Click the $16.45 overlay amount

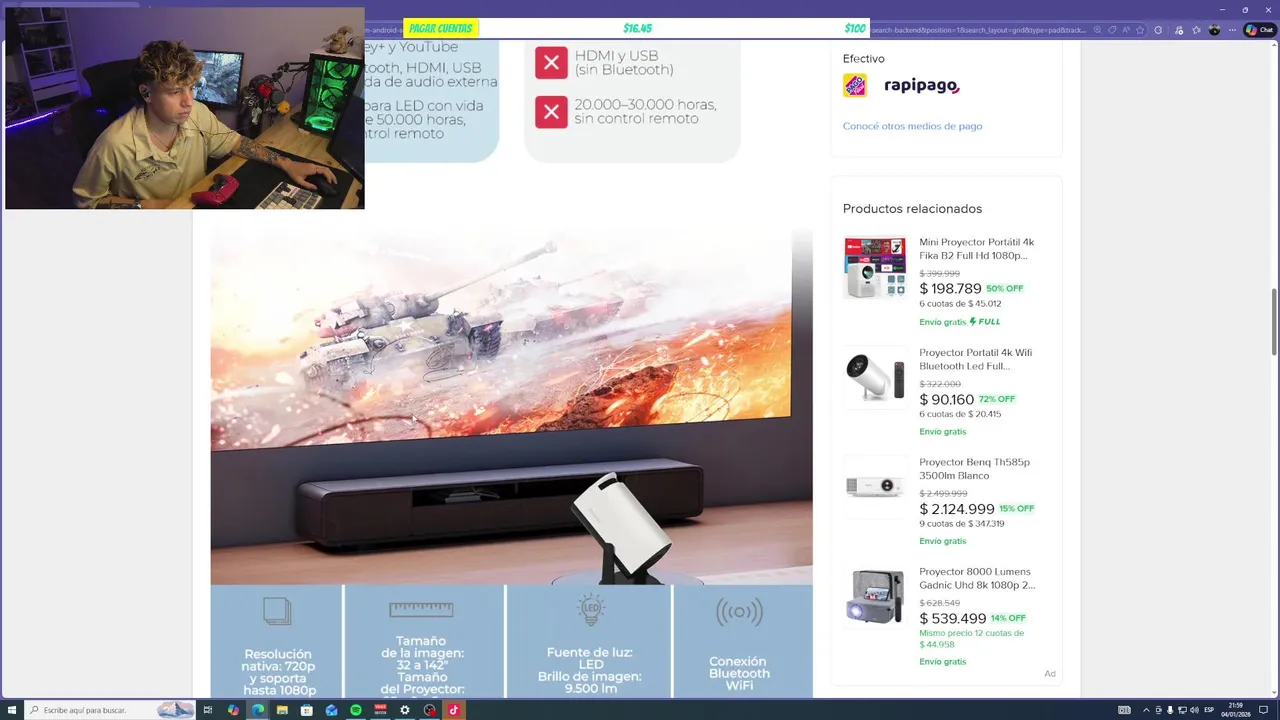click(637, 29)
